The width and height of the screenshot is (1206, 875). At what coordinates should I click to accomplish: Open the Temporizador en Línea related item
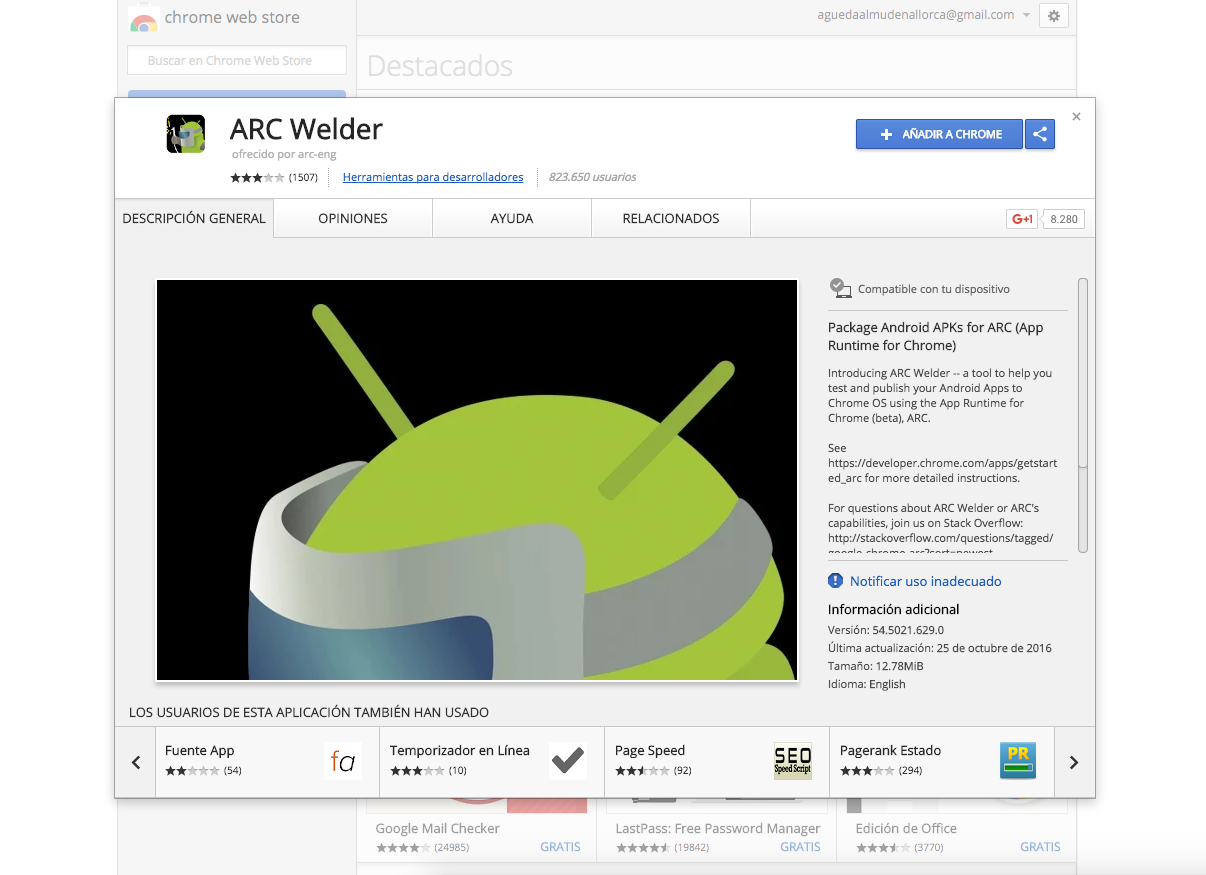click(x=492, y=762)
